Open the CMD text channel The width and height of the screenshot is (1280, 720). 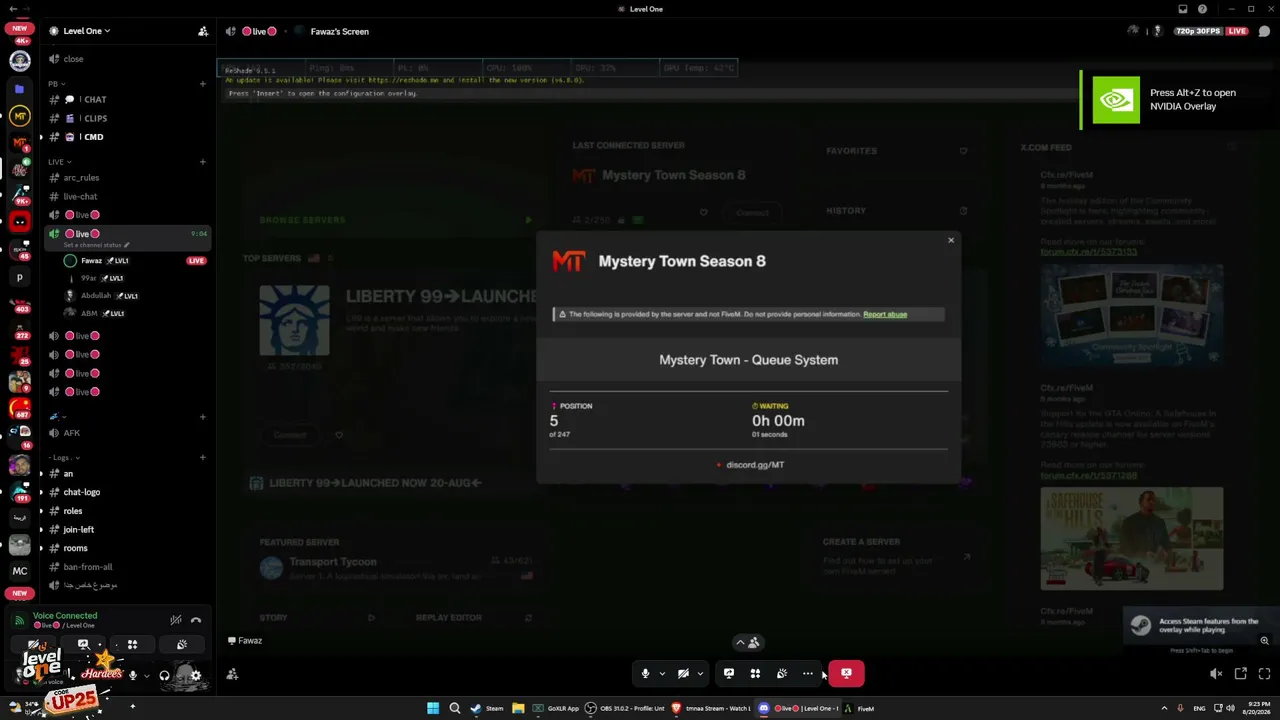pyautogui.click(x=127, y=137)
